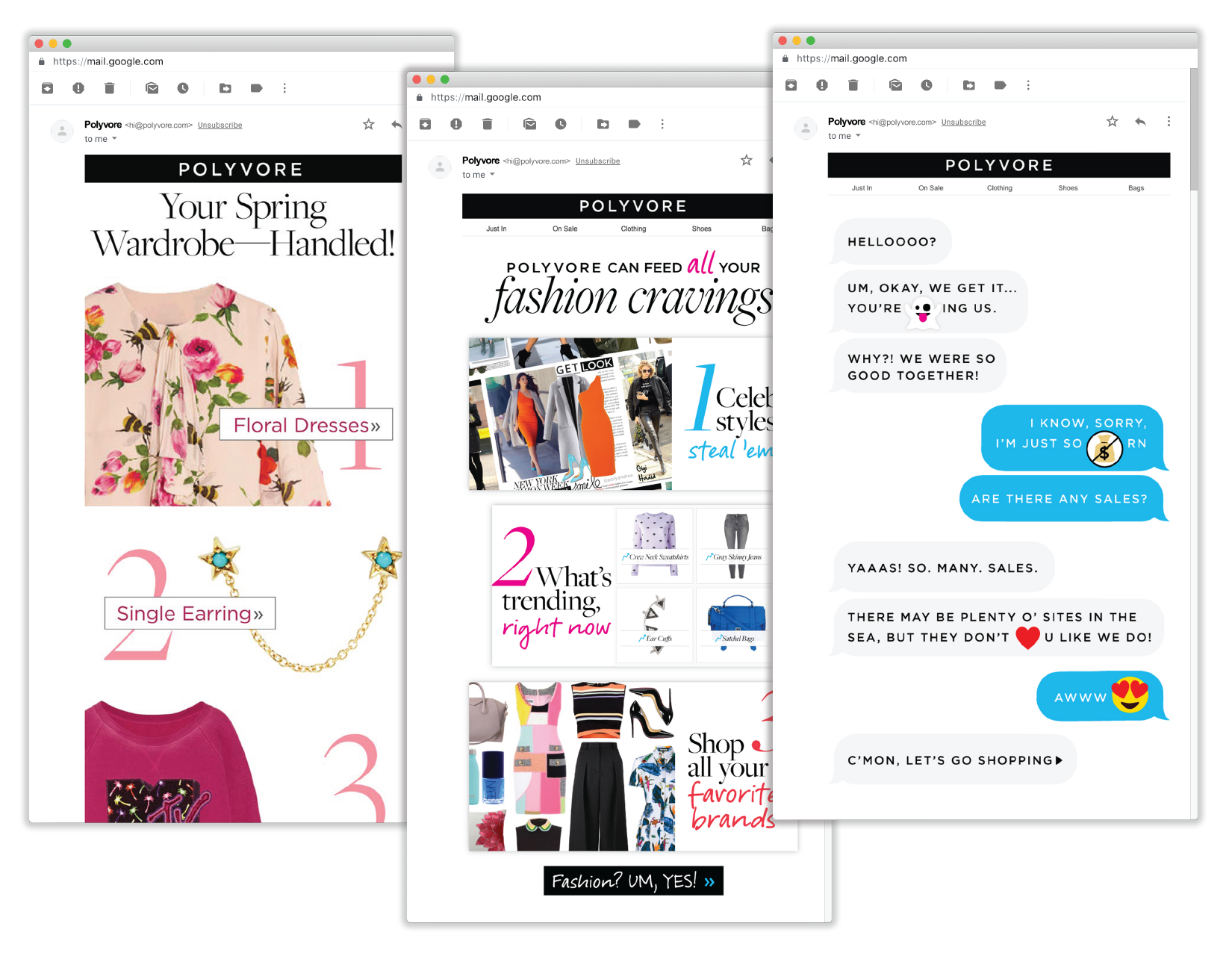This screenshot has width=1232, height=953.
Task: Labels tag icon in middle window
Action: pos(634,124)
